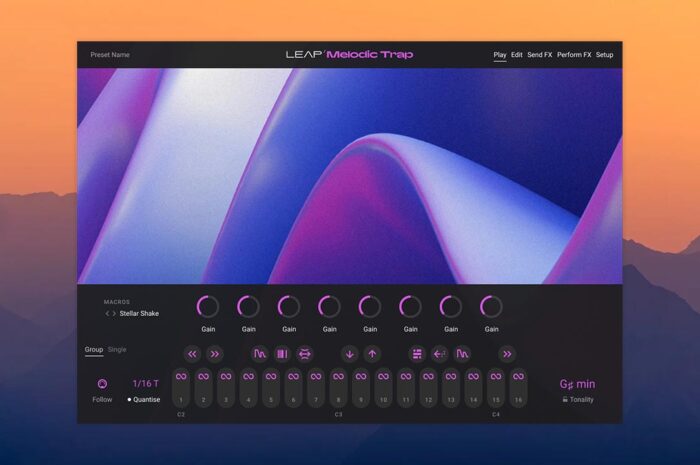The image size is (700, 465).
Task: Click the second Gain macro knob
Action: 248,307
